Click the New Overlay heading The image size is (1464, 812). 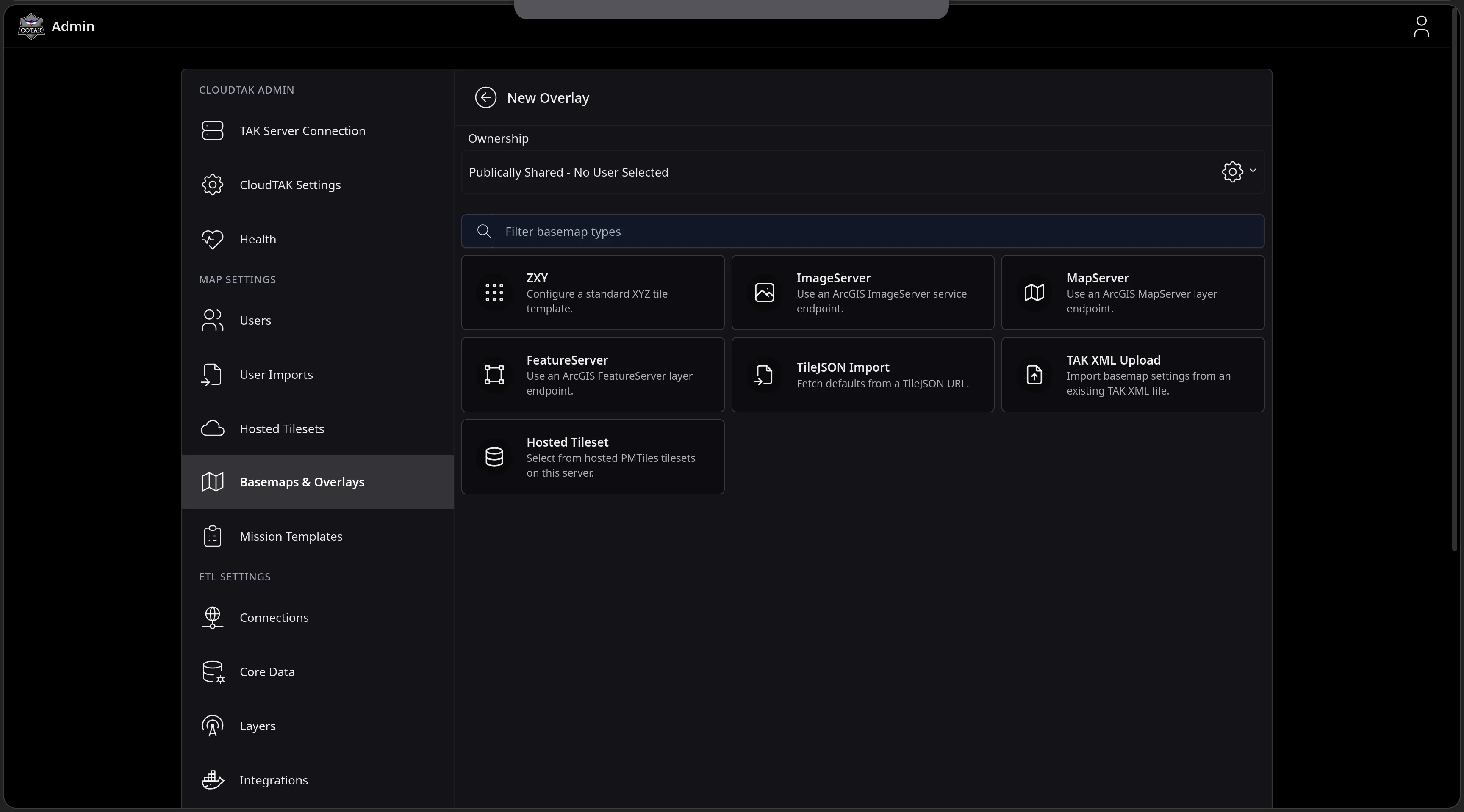(548, 98)
